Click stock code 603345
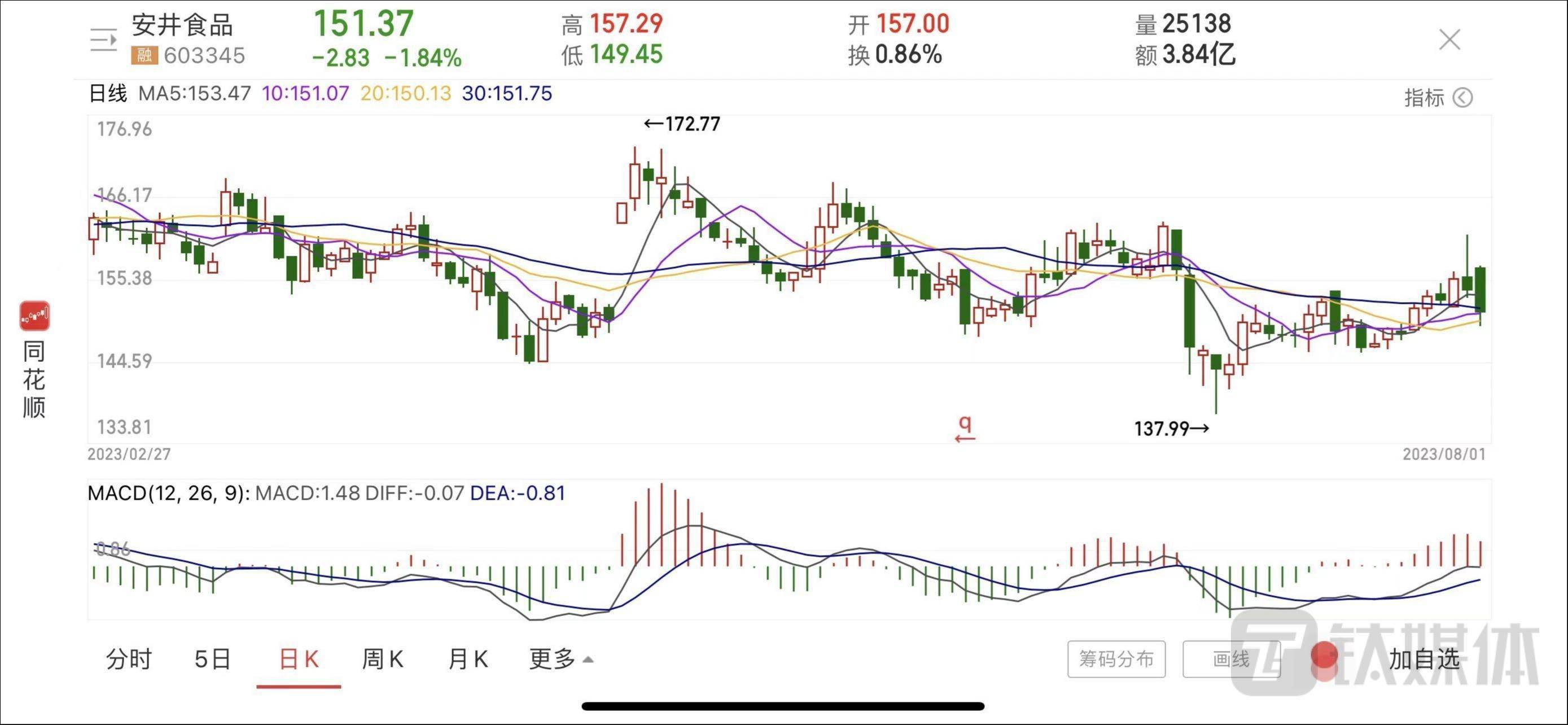Screen dimensions: 1568x725 click(204, 55)
